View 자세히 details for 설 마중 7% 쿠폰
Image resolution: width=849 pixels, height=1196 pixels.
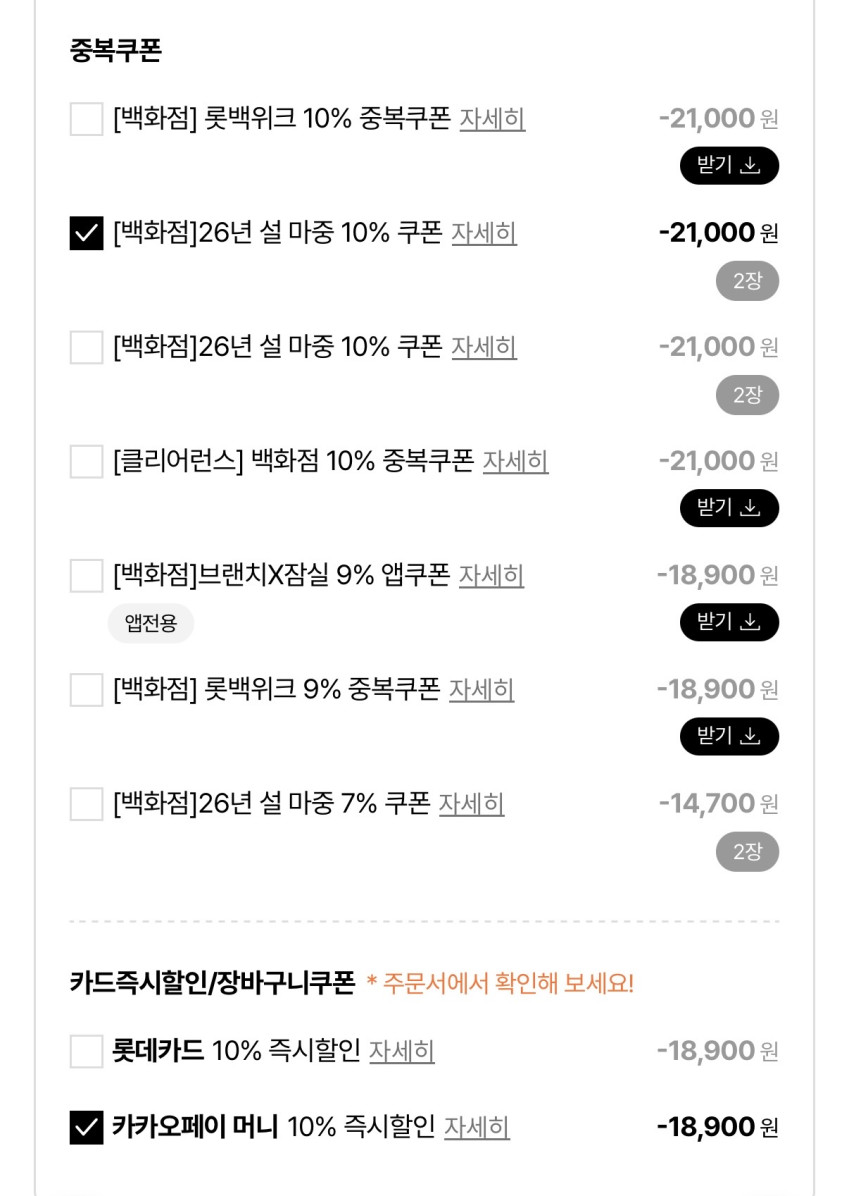coord(471,803)
